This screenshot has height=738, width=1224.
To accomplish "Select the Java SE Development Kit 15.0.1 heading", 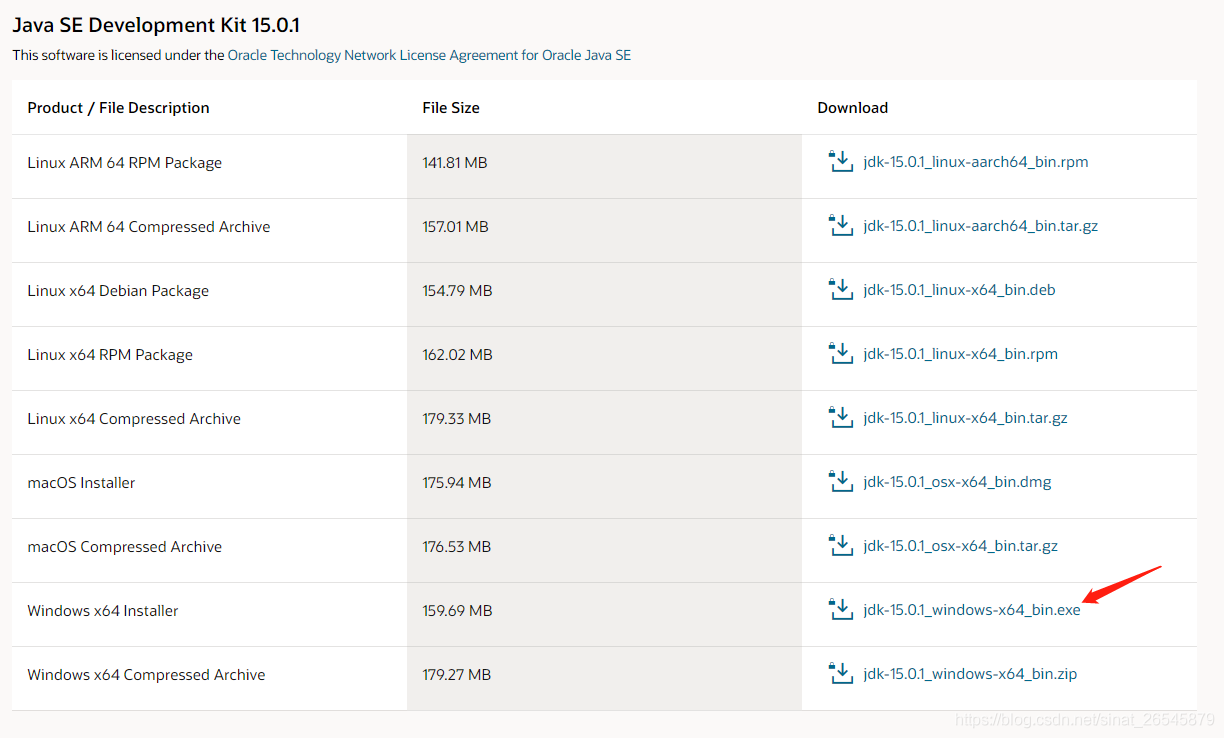I will 156,25.
